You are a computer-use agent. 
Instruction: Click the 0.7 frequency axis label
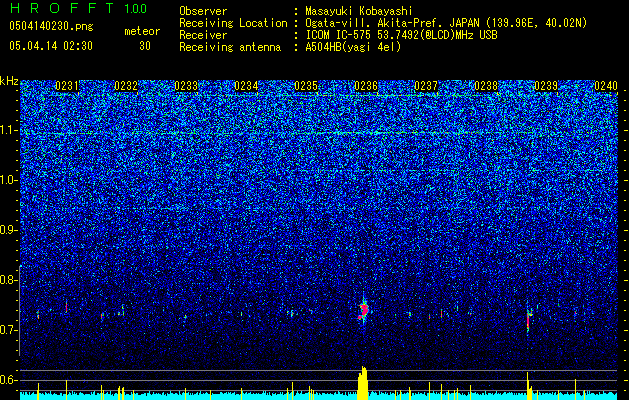9,330
